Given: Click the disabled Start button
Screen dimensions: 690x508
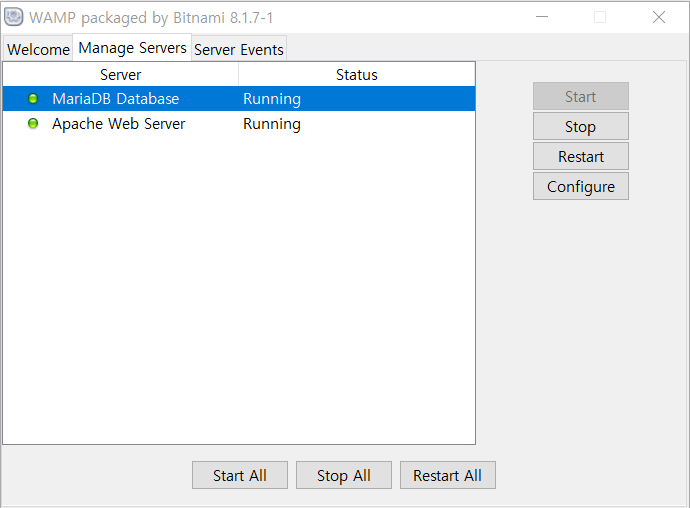Looking at the screenshot, I should click(x=581, y=96).
